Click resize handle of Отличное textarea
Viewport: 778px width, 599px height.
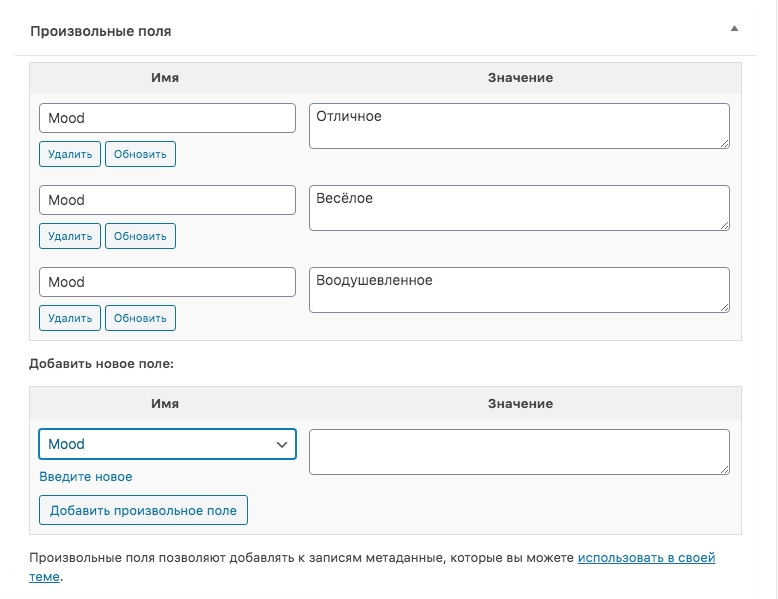(724, 143)
